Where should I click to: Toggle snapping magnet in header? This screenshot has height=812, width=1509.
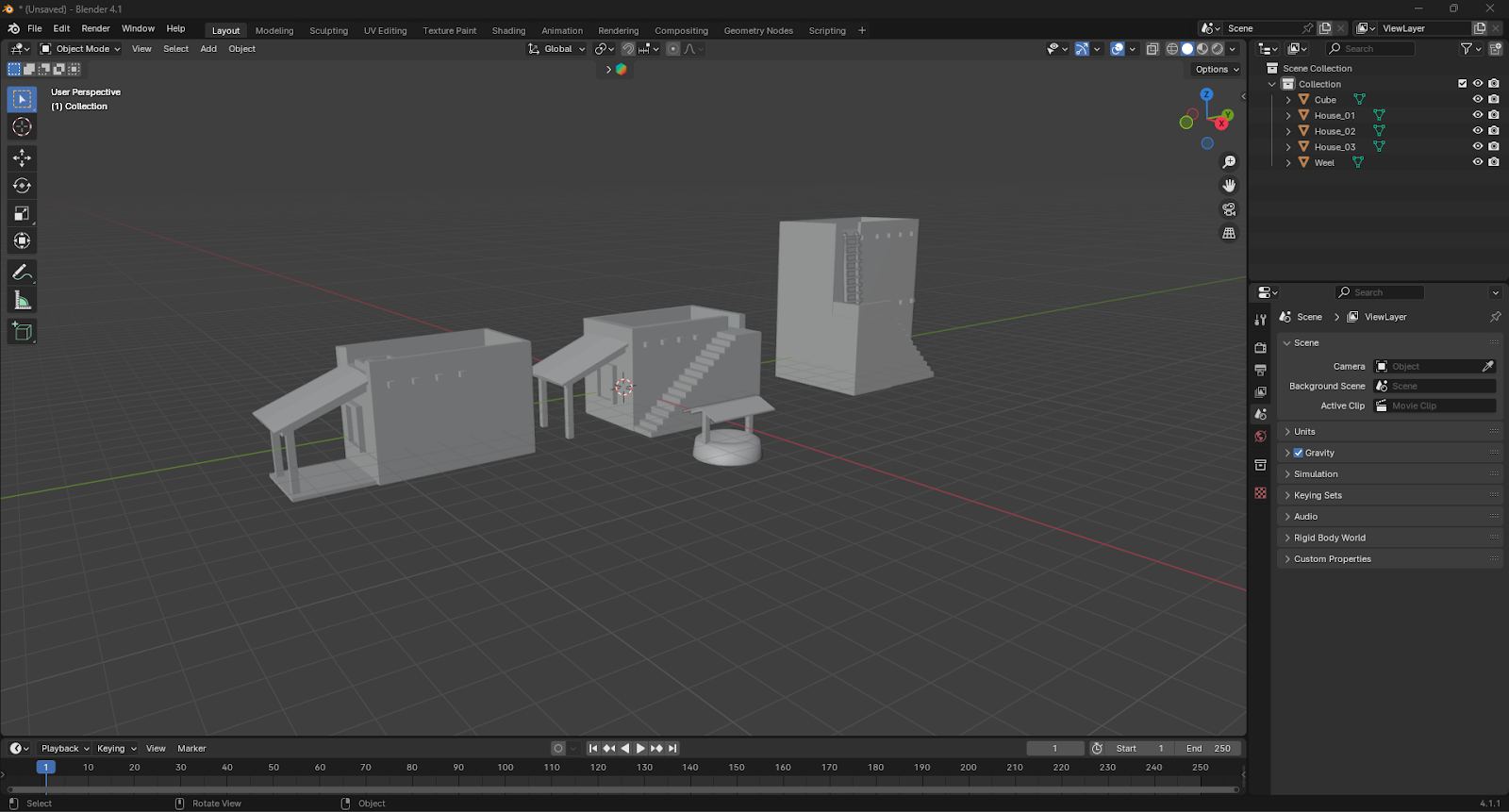coord(627,49)
